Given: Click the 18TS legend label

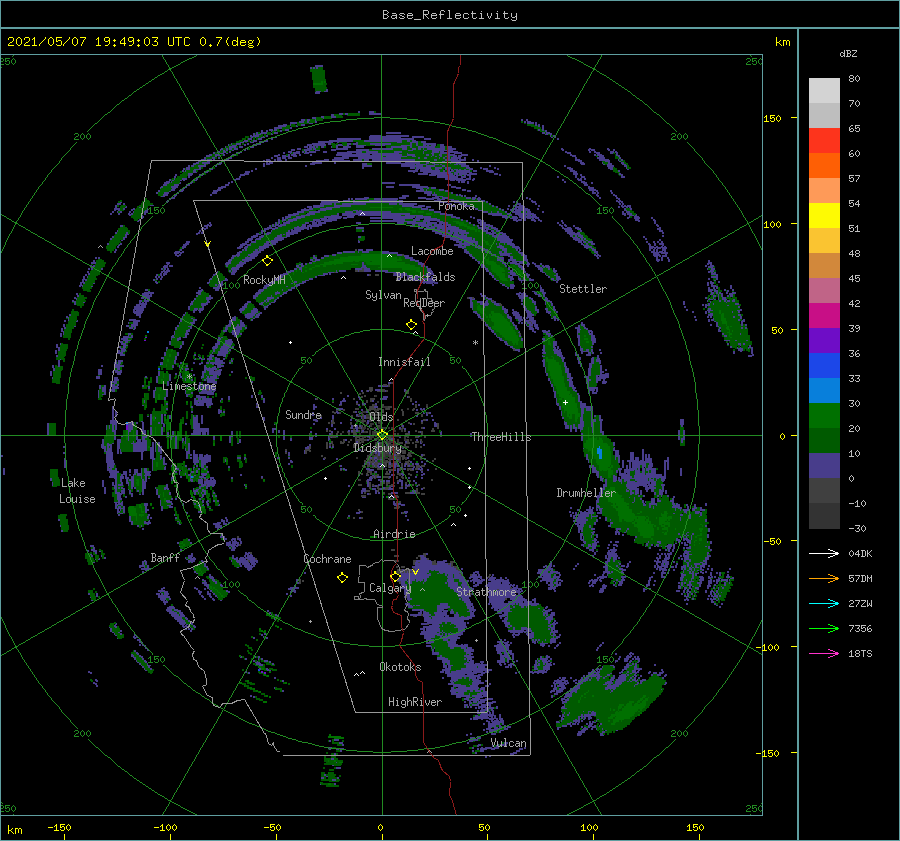Looking at the screenshot, I should pyautogui.click(x=860, y=653).
